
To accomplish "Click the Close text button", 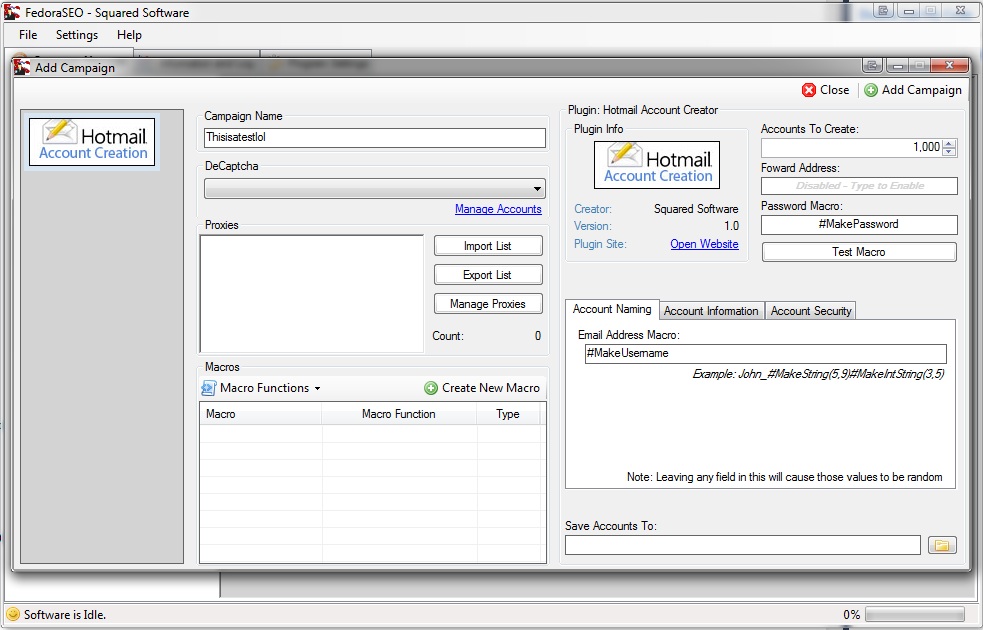I will pos(834,90).
